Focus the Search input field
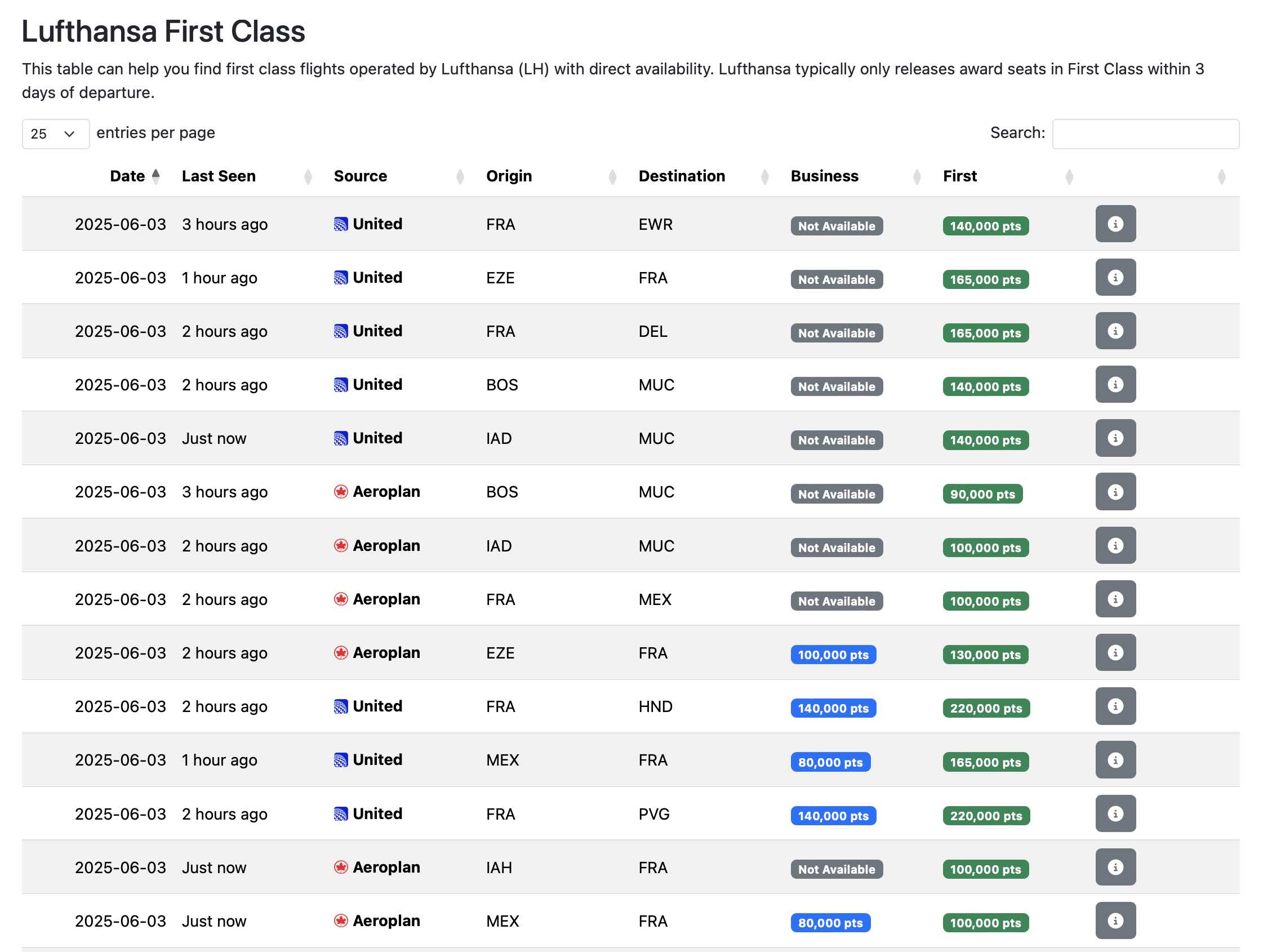The height and width of the screenshot is (952, 1263). [1145, 134]
